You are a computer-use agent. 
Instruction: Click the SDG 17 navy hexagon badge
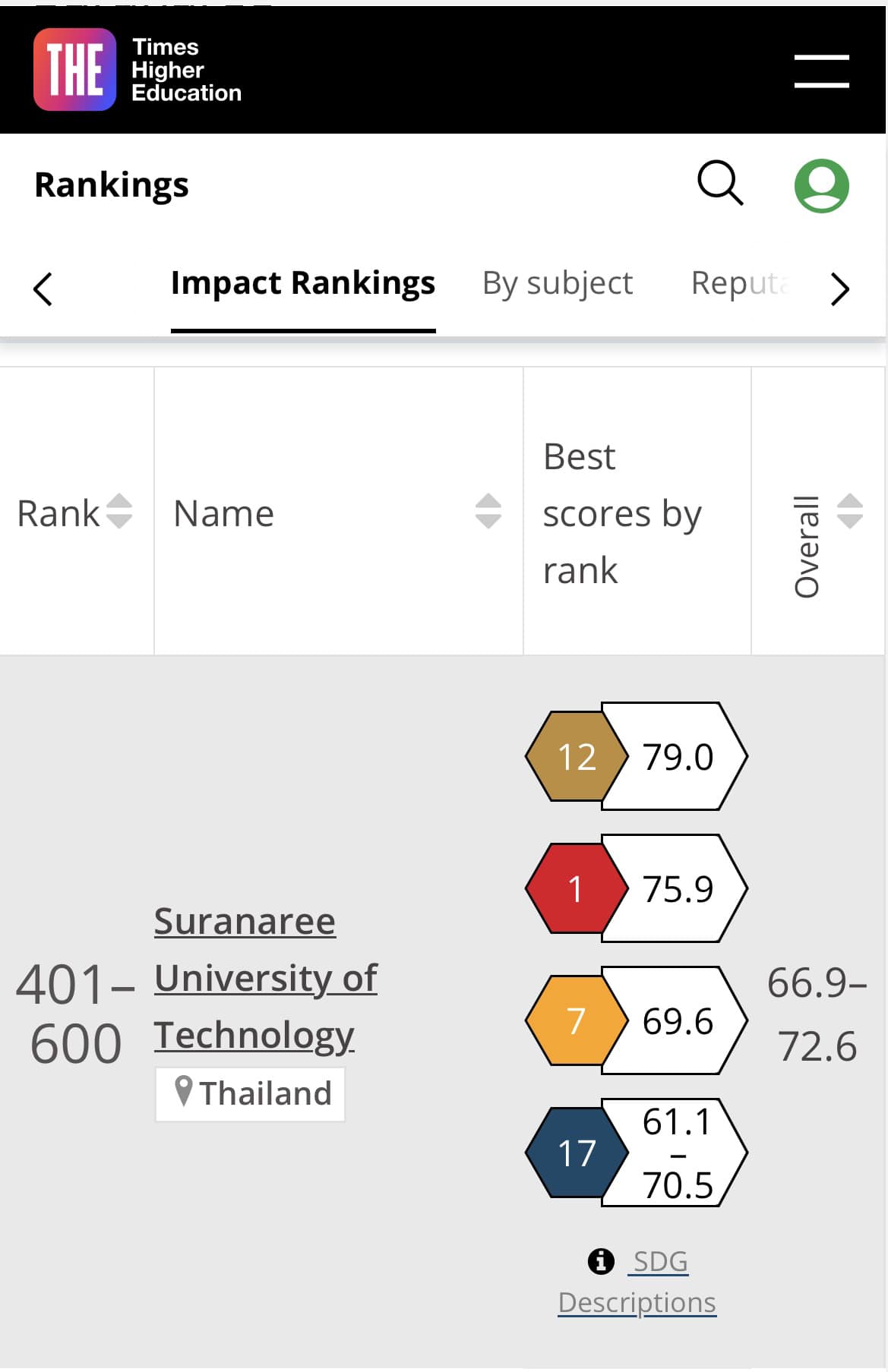(577, 1153)
